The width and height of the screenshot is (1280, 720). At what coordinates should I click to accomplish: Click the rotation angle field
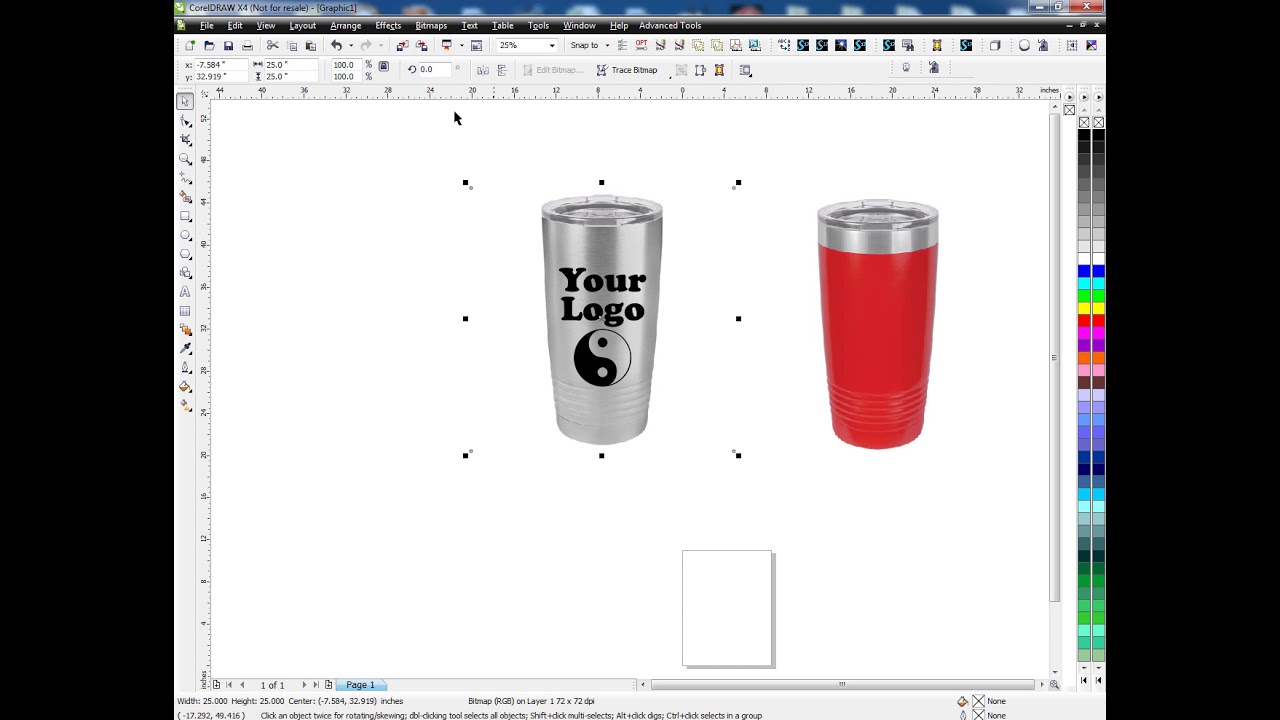coord(434,69)
